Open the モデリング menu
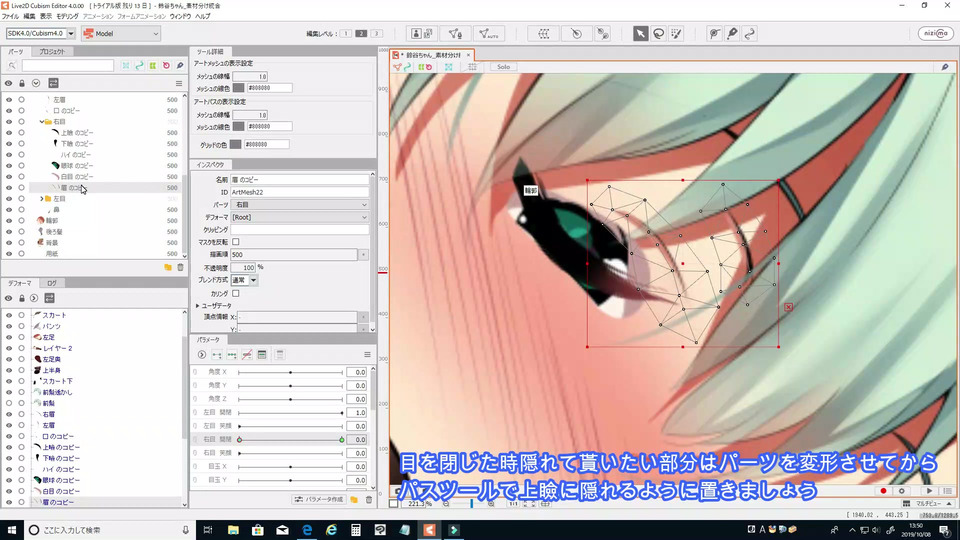 67,17
